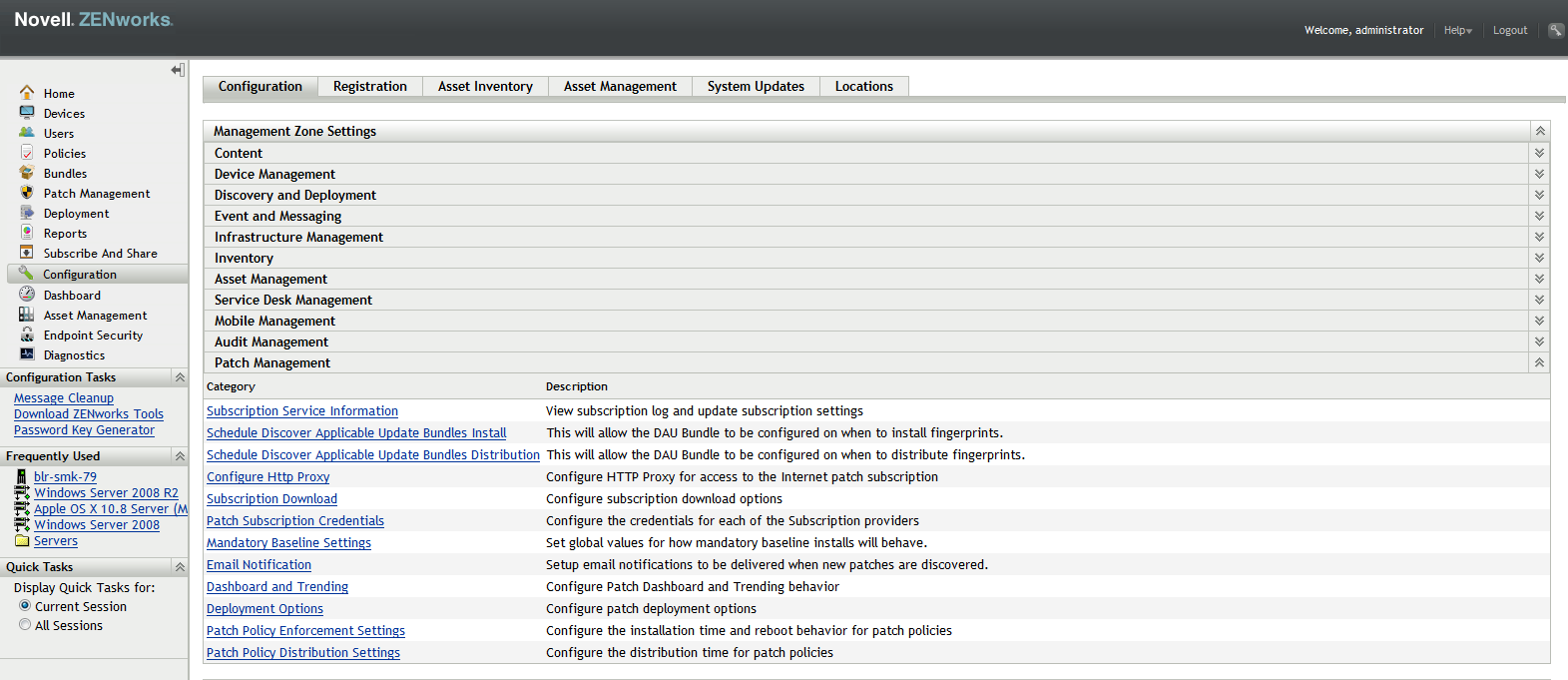Expand the Audit Management section row

click(876, 341)
